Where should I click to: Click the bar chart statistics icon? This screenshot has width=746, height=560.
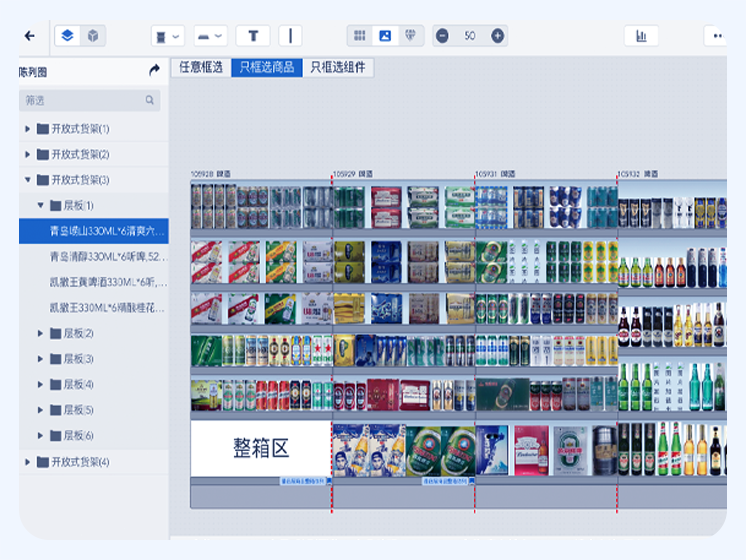click(x=641, y=36)
